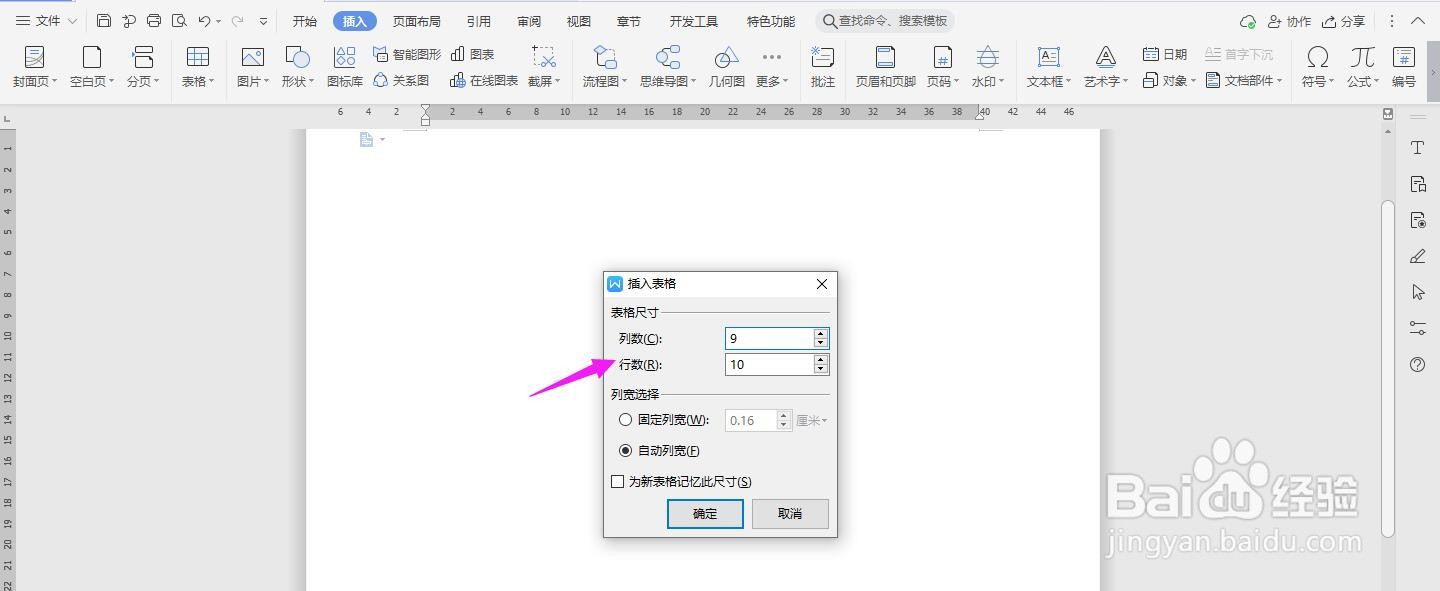This screenshot has width=1440, height=591.
Task: Decrease the row count spinner
Action: click(x=821, y=370)
